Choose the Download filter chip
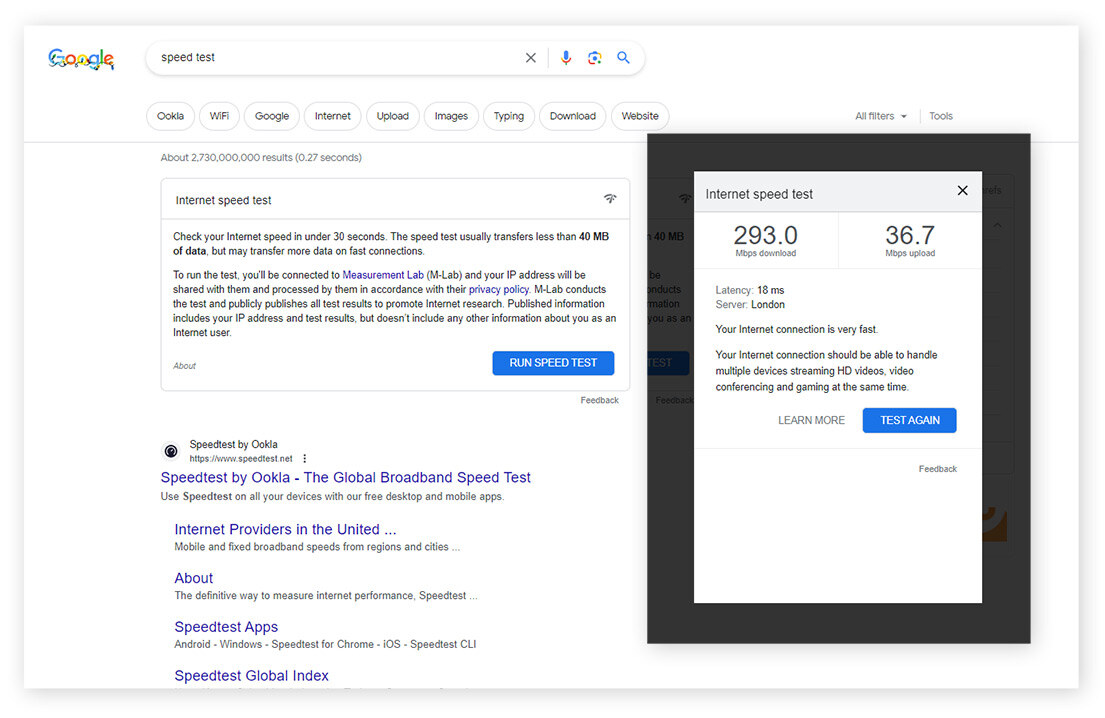 (572, 116)
